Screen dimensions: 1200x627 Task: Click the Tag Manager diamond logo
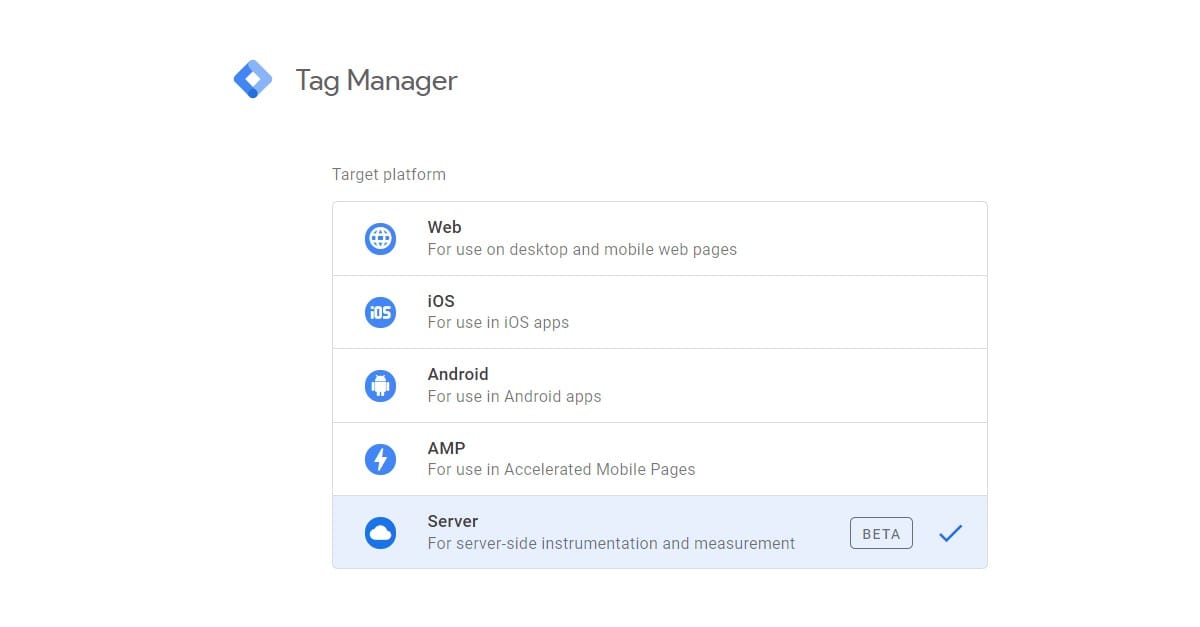252,79
